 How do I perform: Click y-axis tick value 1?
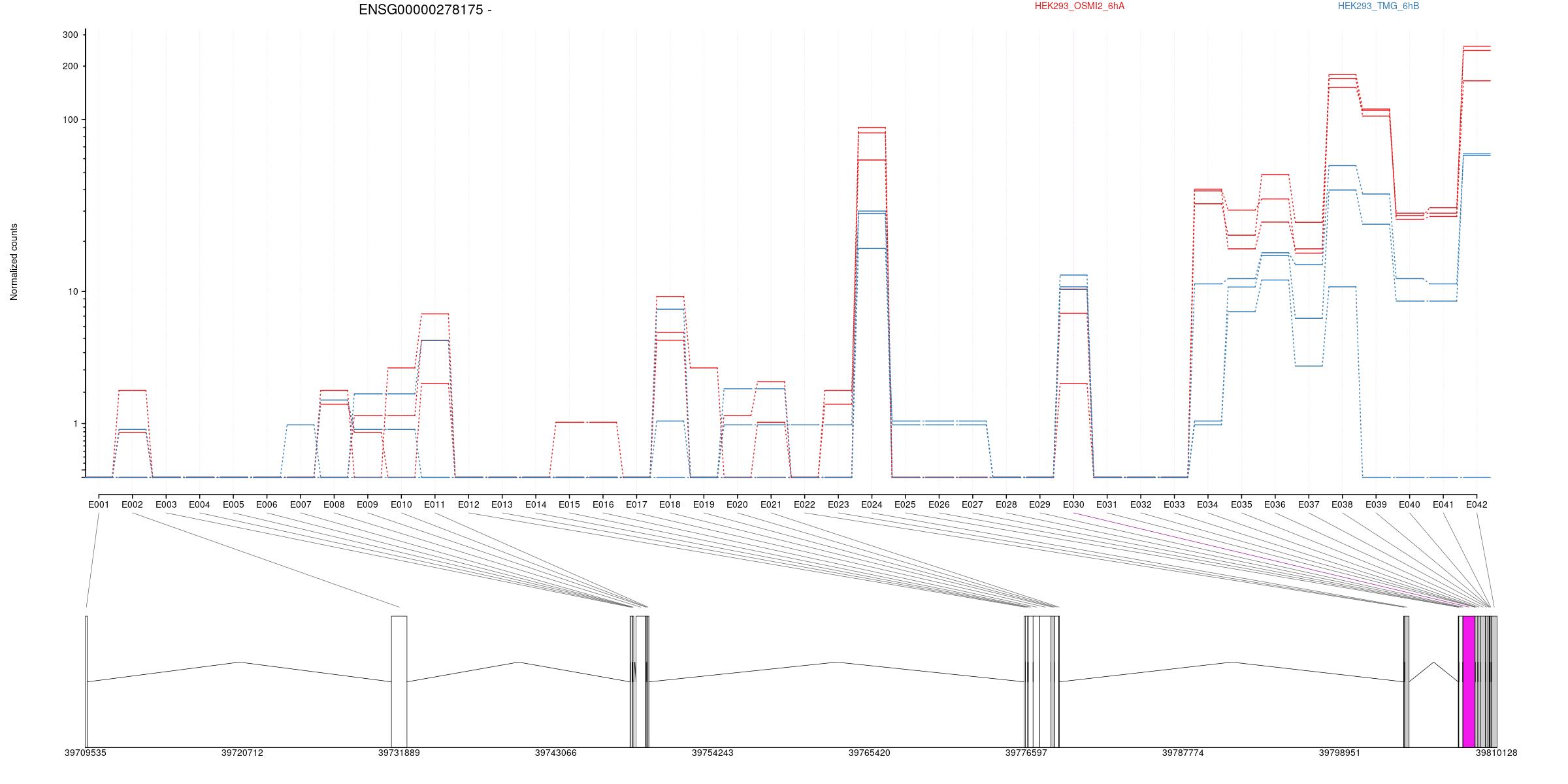pos(75,423)
